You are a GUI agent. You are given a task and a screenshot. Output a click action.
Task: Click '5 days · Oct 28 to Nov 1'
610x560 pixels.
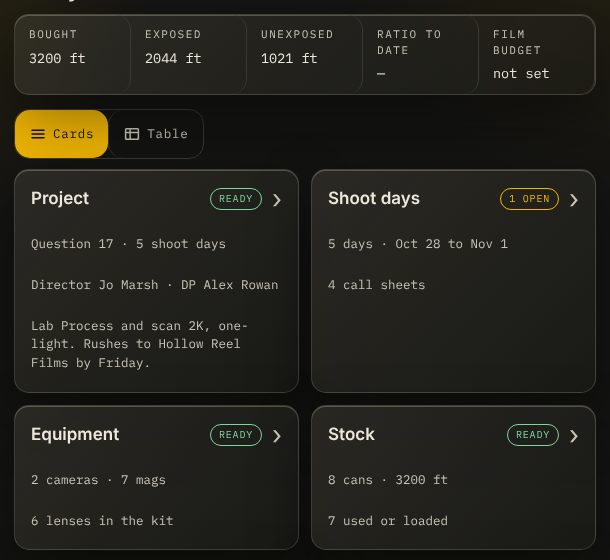pyautogui.click(x=418, y=244)
